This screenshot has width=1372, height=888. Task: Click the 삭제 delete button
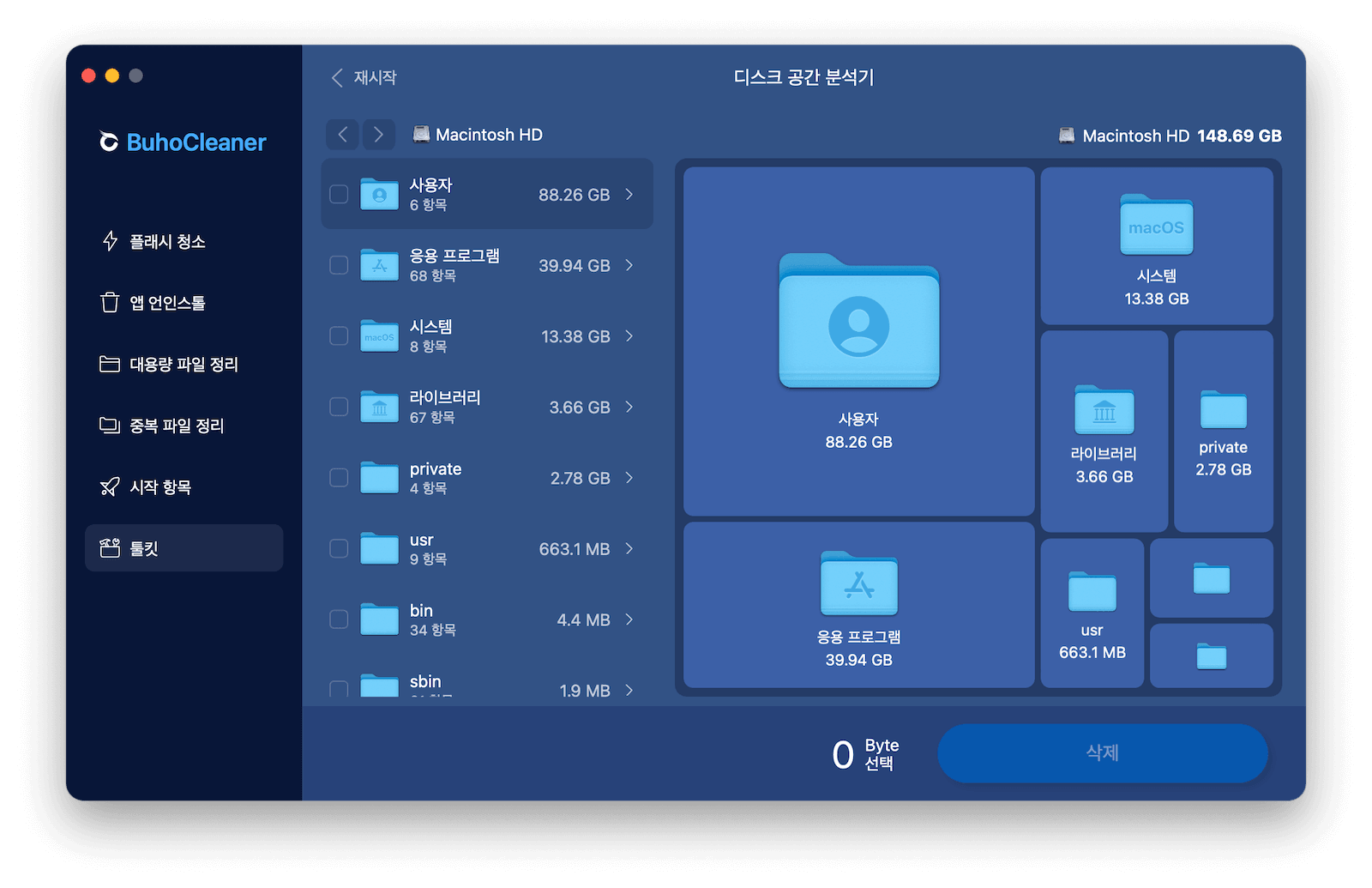tap(1102, 752)
